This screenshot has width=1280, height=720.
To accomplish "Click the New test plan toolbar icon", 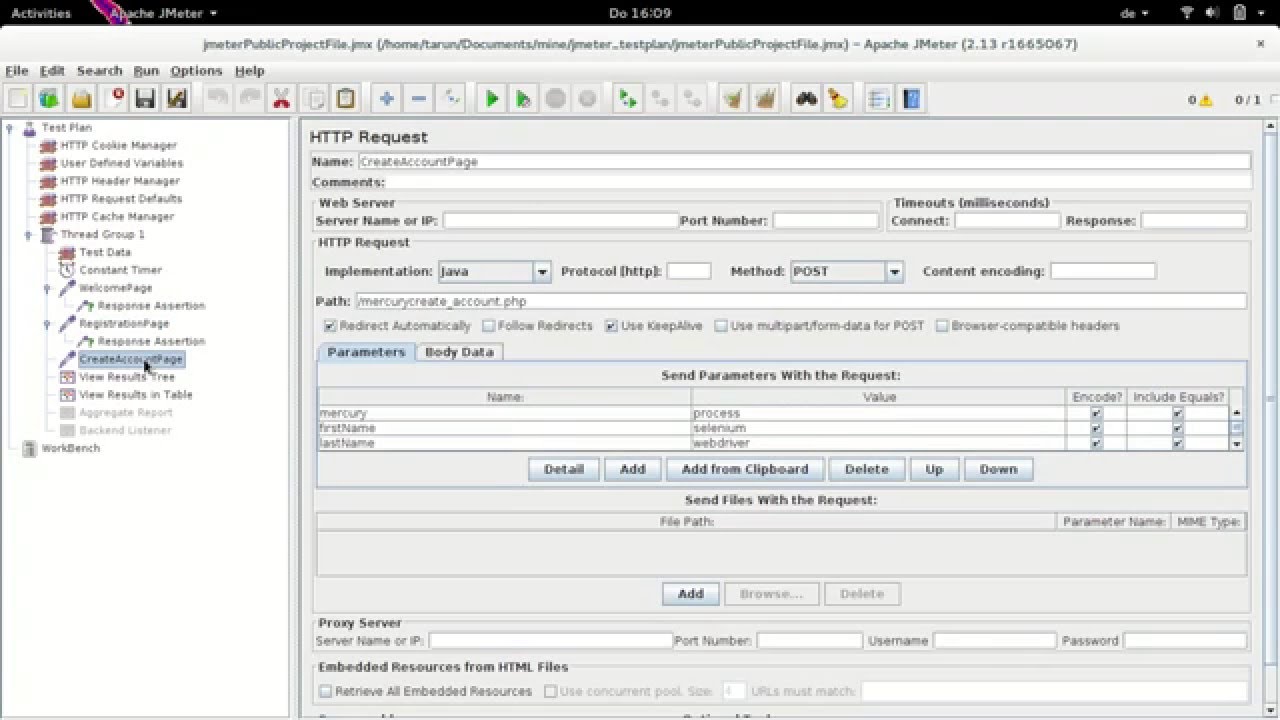I will tap(17, 98).
